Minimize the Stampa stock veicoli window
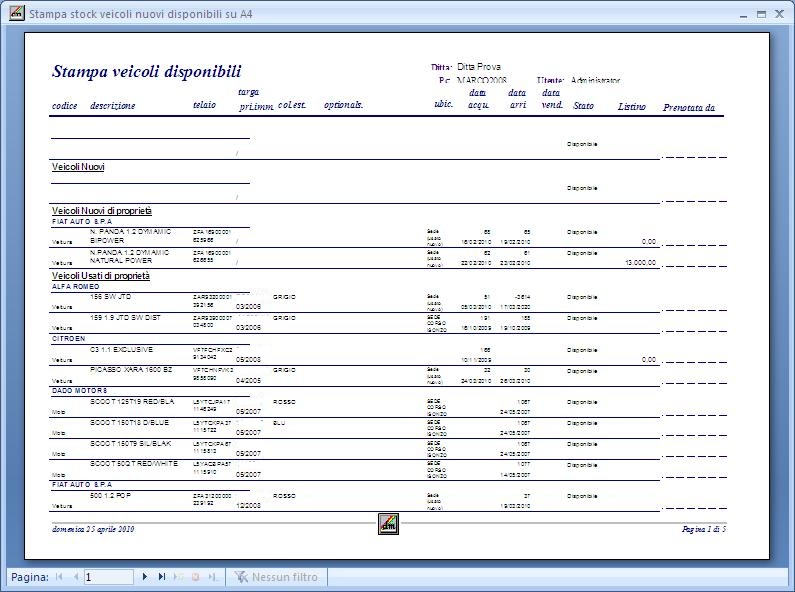Image resolution: width=795 pixels, height=592 pixels. coord(743,15)
